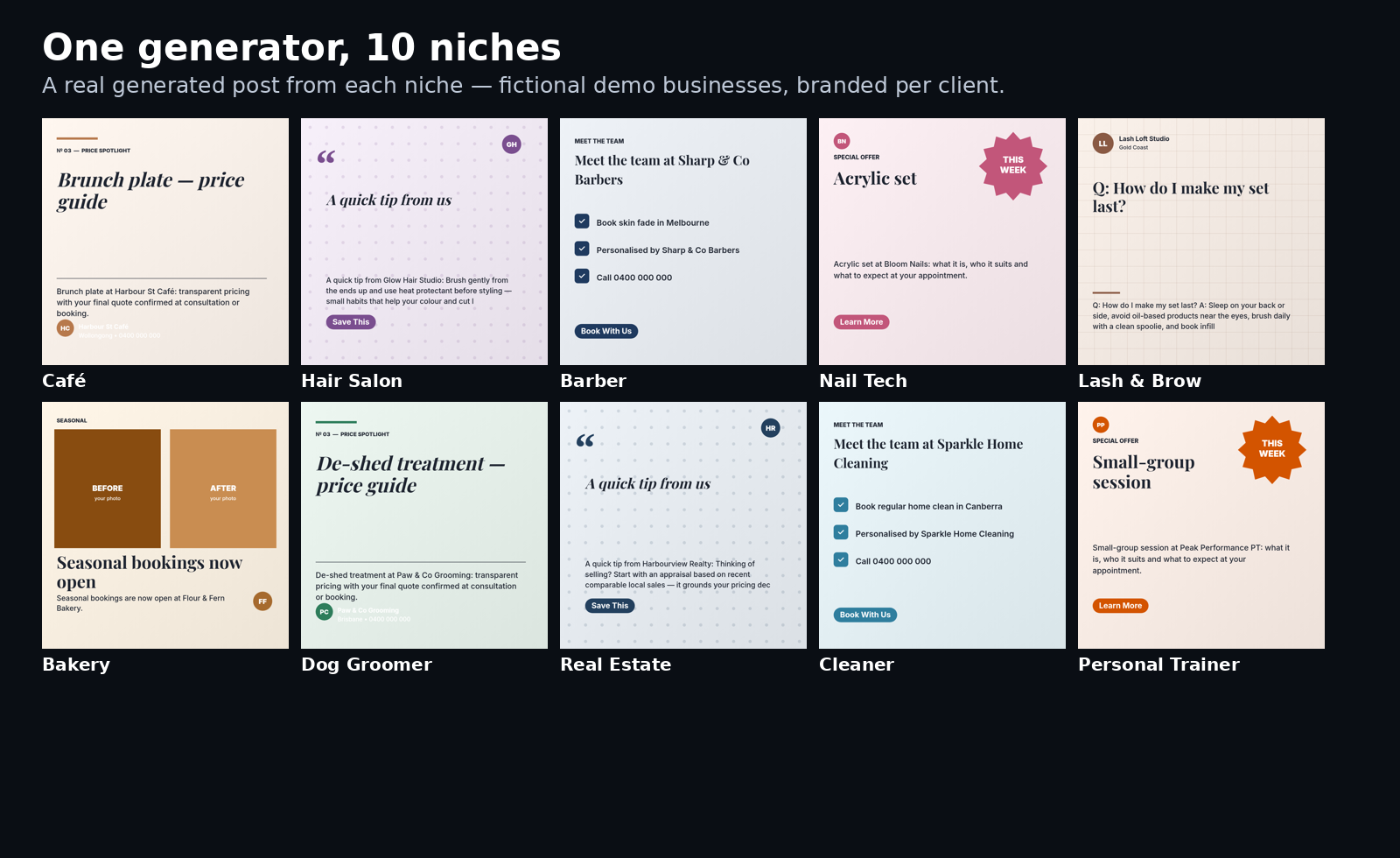Toggle 'Personalised by Sparkle Home Cleaning' checkbox
The height and width of the screenshot is (858, 1400).
coord(841,532)
